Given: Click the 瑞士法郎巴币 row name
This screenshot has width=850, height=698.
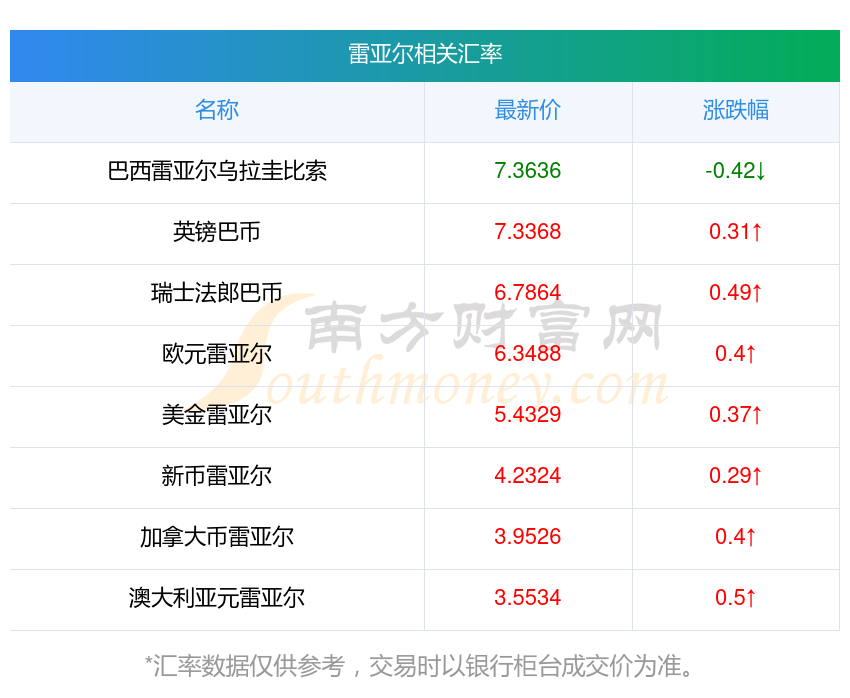Looking at the screenshot, I should coord(217,293).
